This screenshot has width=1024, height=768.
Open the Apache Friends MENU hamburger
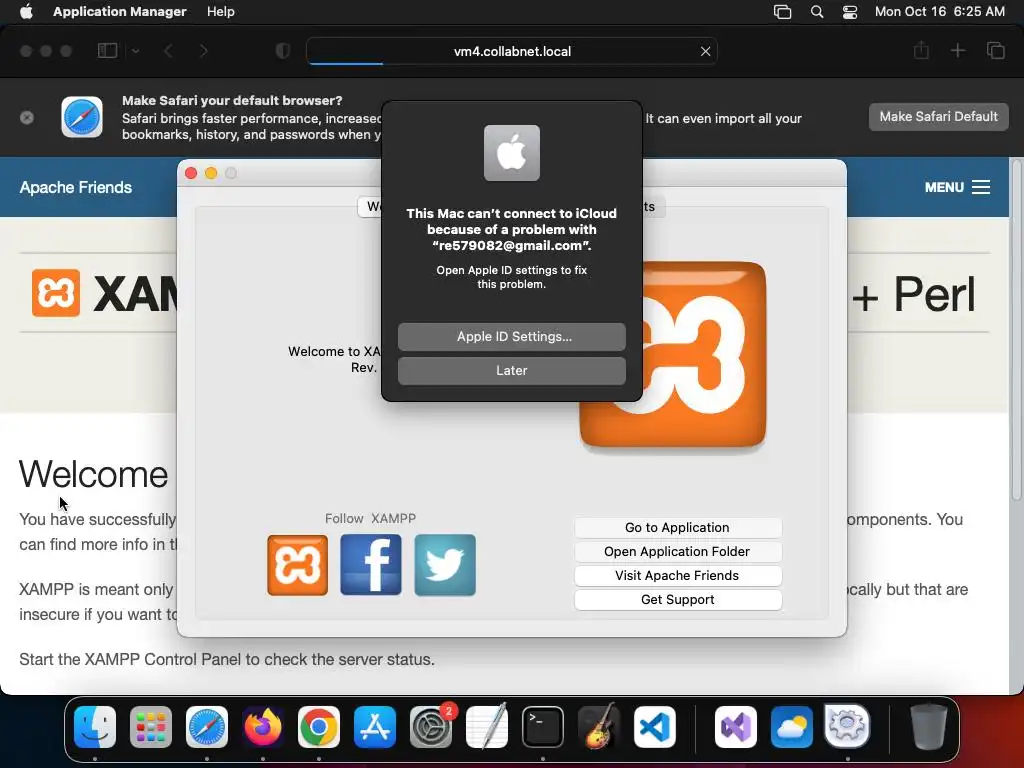pyautogui.click(x=957, y=187)
